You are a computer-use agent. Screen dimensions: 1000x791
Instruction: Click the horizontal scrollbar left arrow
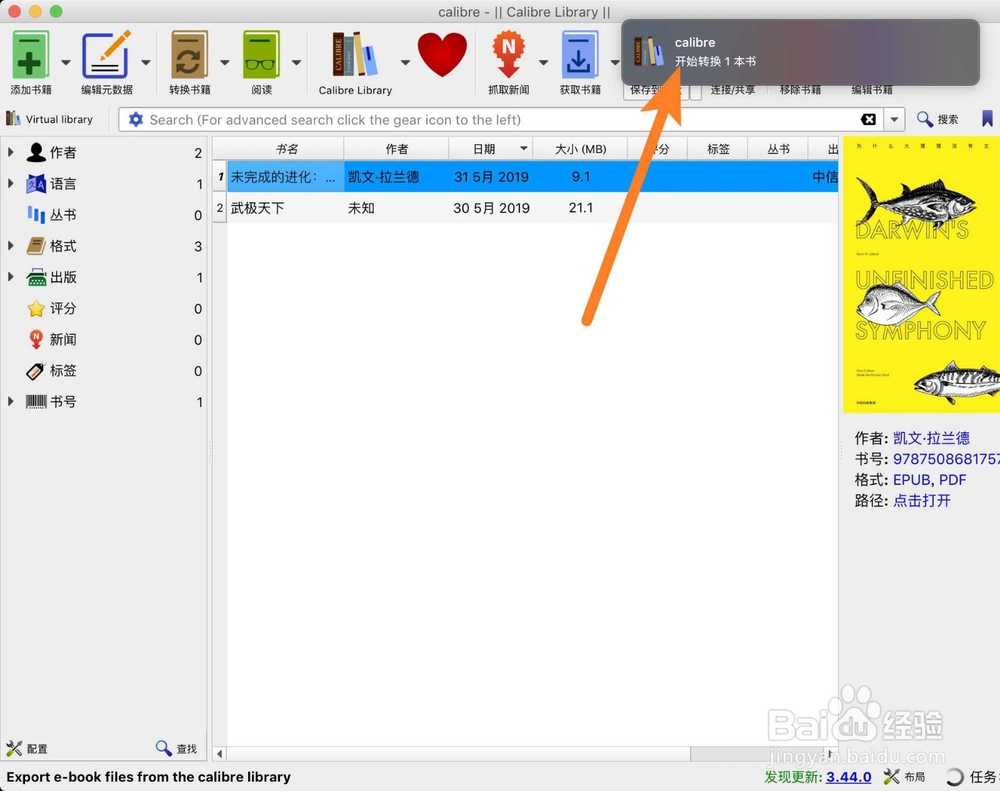[x=219, y=754]
